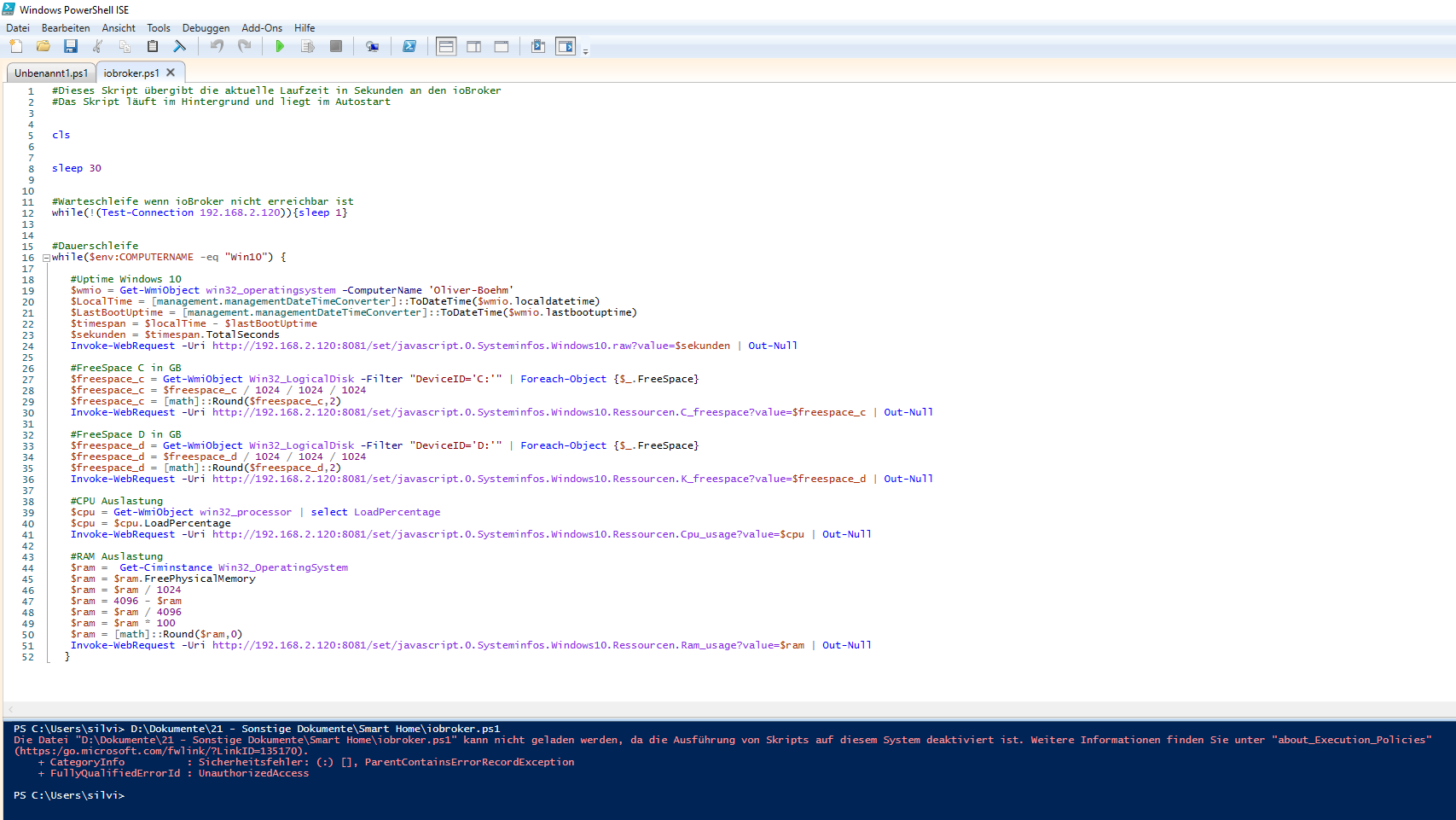Image resolution: width=1456 pixels, height=820 pixels.
Task: Create a new script with the New icon
Action: [16, 46]
